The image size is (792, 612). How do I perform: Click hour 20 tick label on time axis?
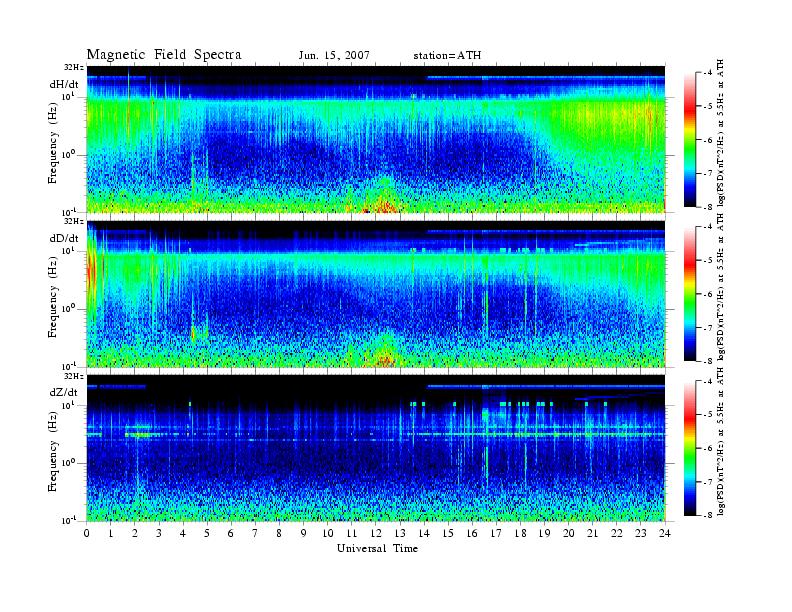click(568, 534)
